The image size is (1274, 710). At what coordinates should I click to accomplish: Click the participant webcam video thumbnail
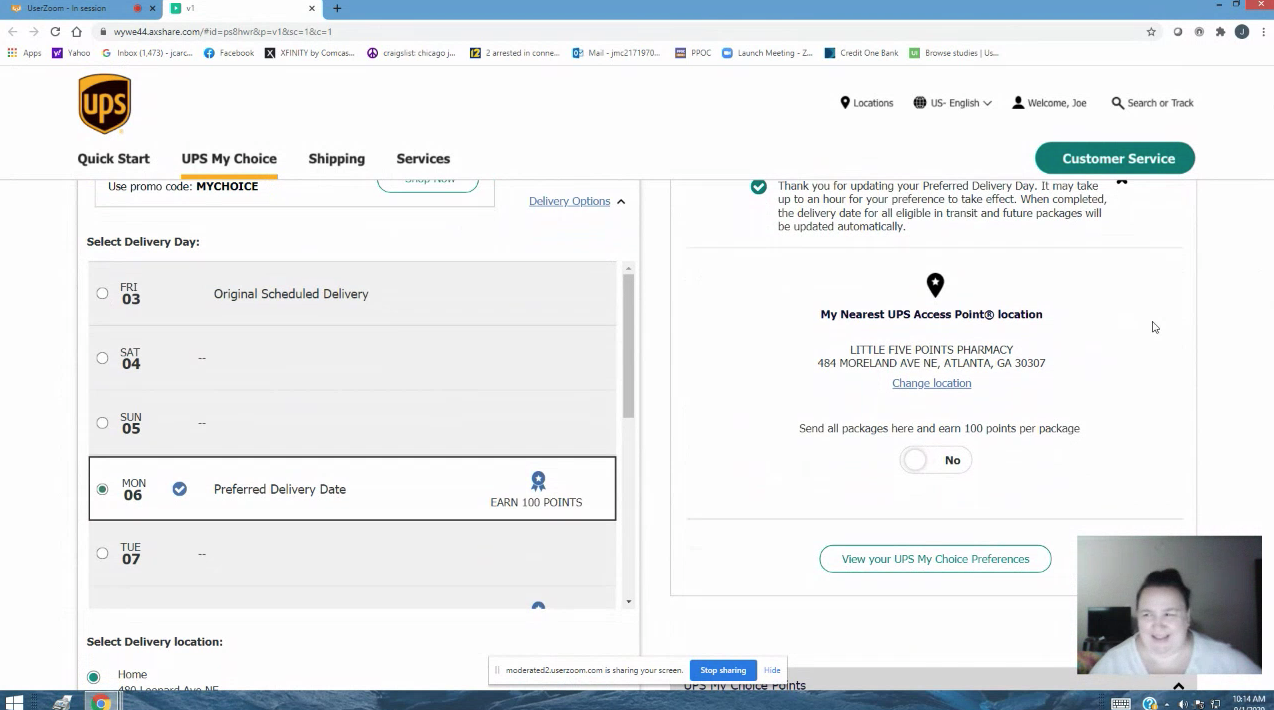(x=1169, y=605)
